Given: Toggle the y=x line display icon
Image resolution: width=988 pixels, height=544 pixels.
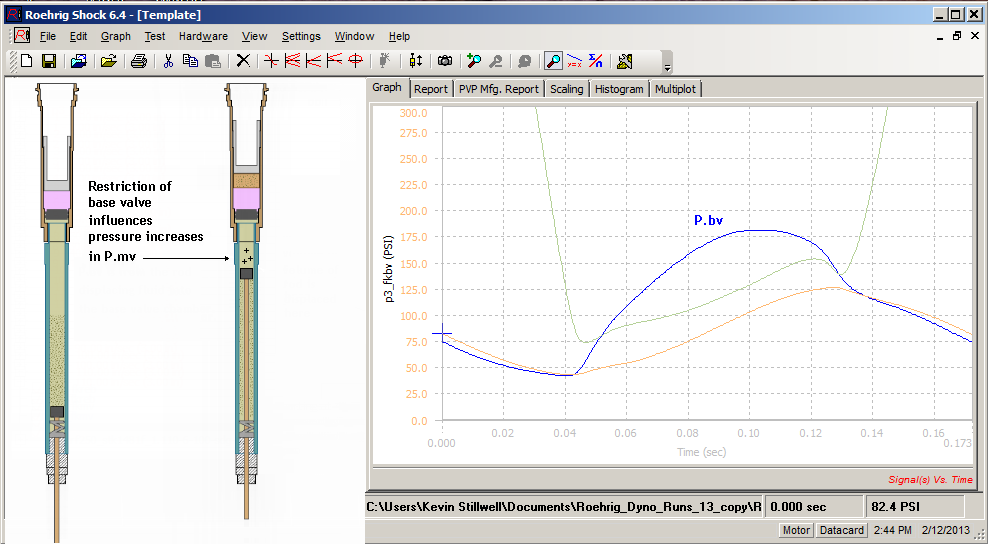Looking at the screenshot, I should (574, 61).
